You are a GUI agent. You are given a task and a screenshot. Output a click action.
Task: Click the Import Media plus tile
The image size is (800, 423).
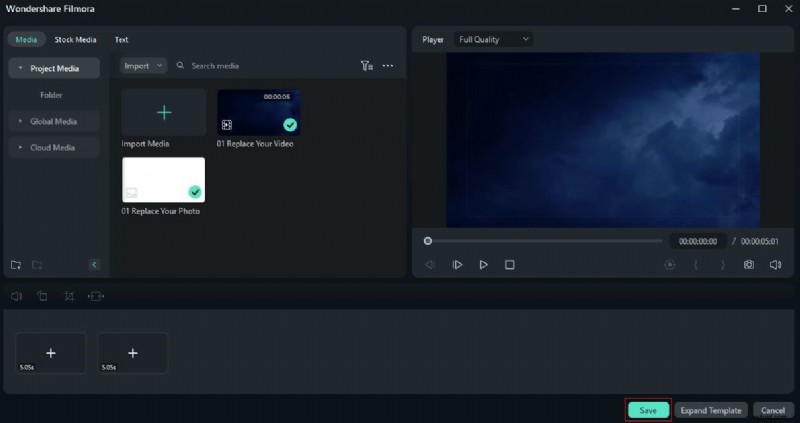(164, 112)
